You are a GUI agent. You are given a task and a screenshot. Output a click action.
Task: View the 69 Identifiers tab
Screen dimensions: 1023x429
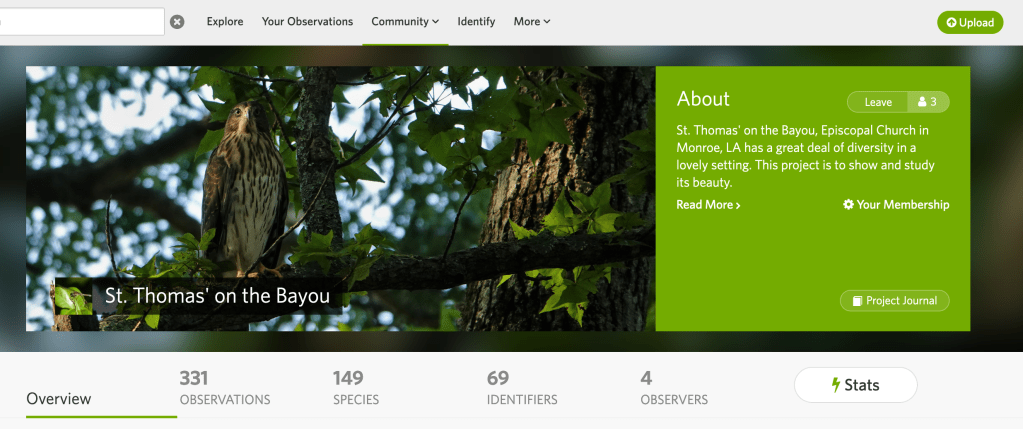point(522,388)
